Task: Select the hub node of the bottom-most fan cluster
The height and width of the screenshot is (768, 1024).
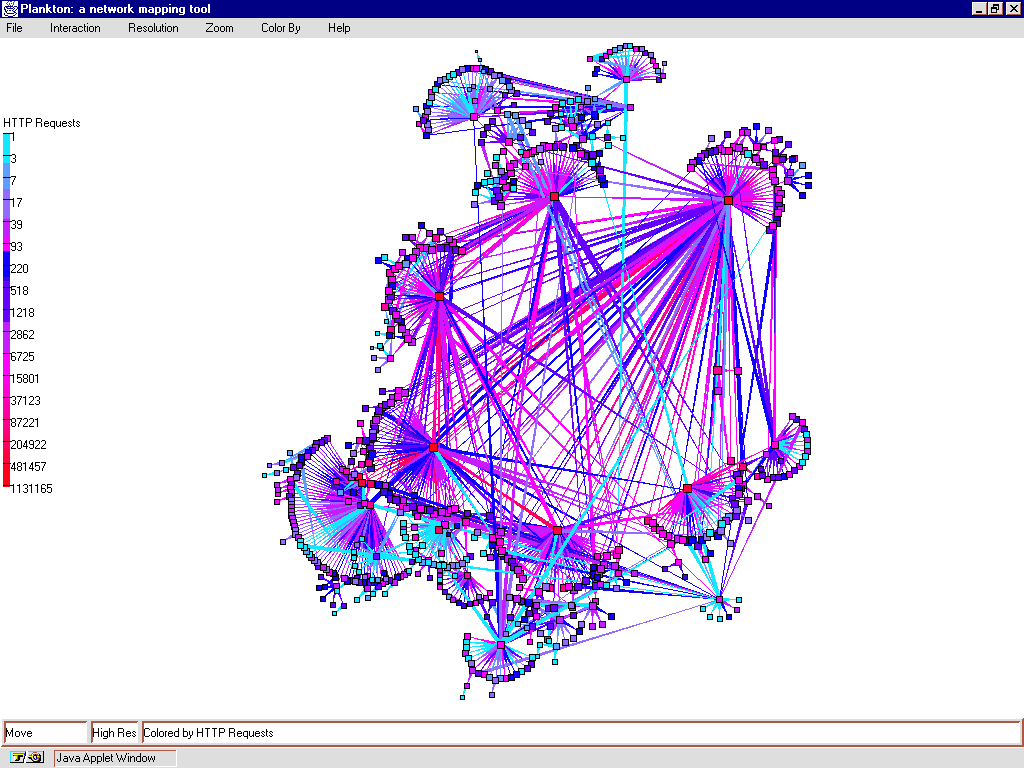Action: tap(501, 647)
